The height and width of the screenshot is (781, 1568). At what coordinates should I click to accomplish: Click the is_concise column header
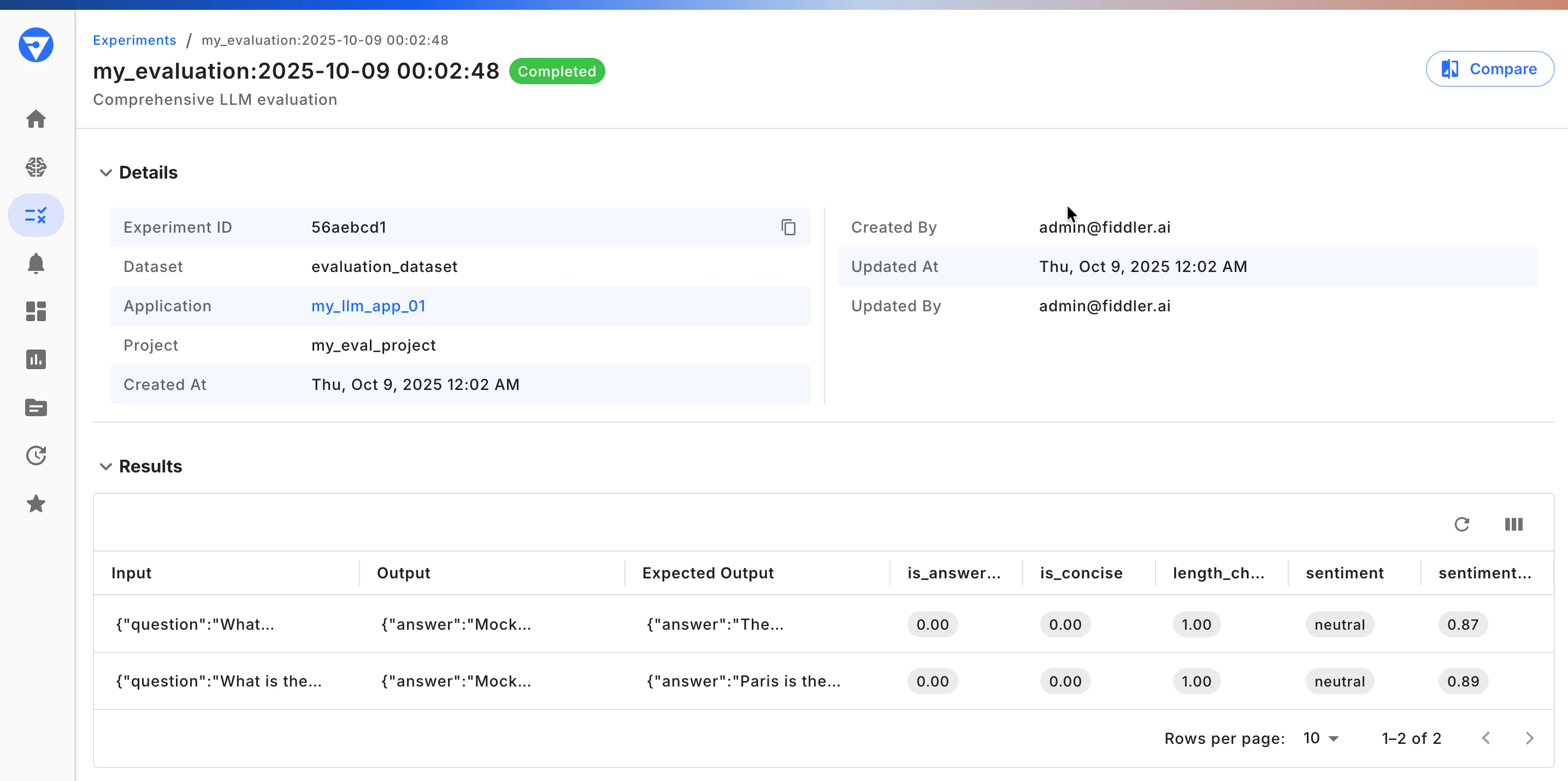pos(1081,573)
